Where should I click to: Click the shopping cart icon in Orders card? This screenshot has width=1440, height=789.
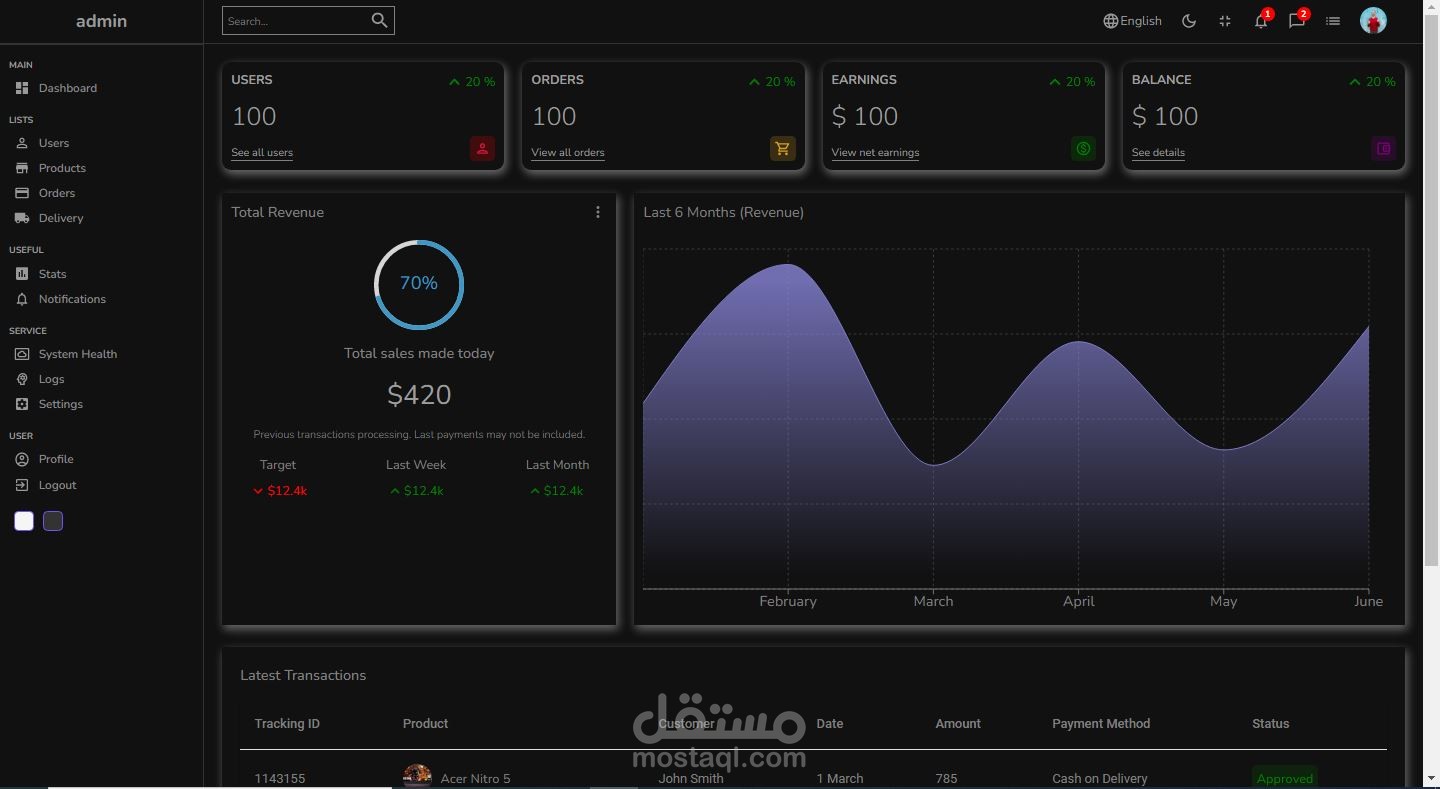[782, 149]
